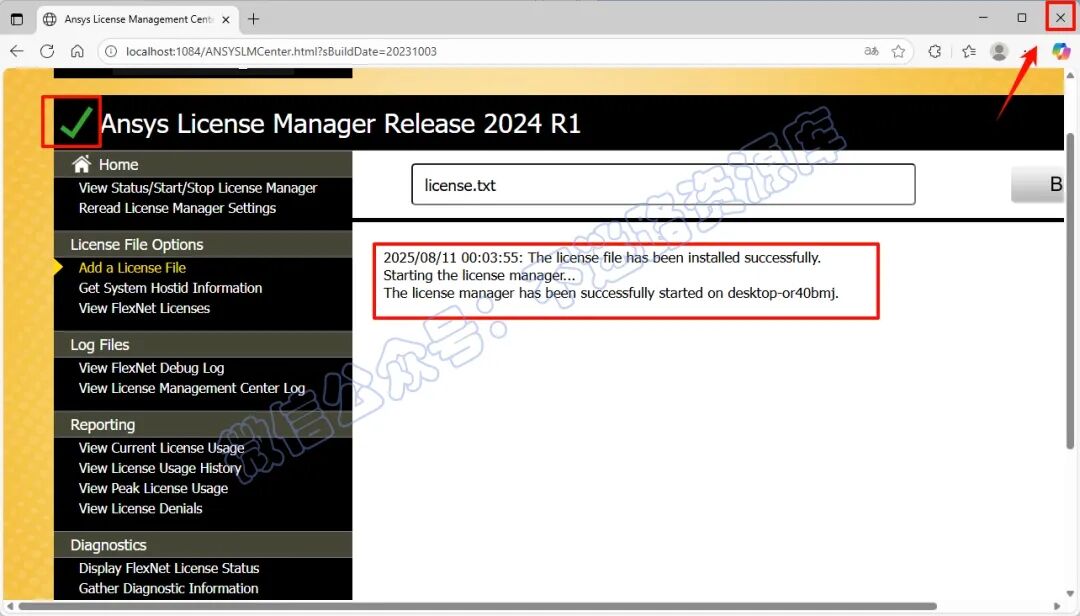Select Add a License File

pyautogui.click(x=132, y=268)
